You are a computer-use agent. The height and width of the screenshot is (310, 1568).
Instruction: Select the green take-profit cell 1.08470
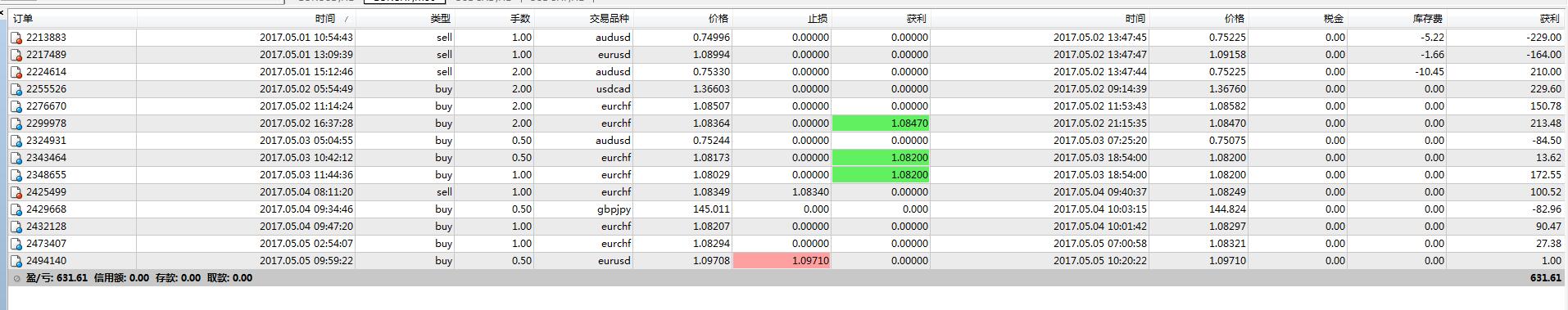(x=881, y=124)
